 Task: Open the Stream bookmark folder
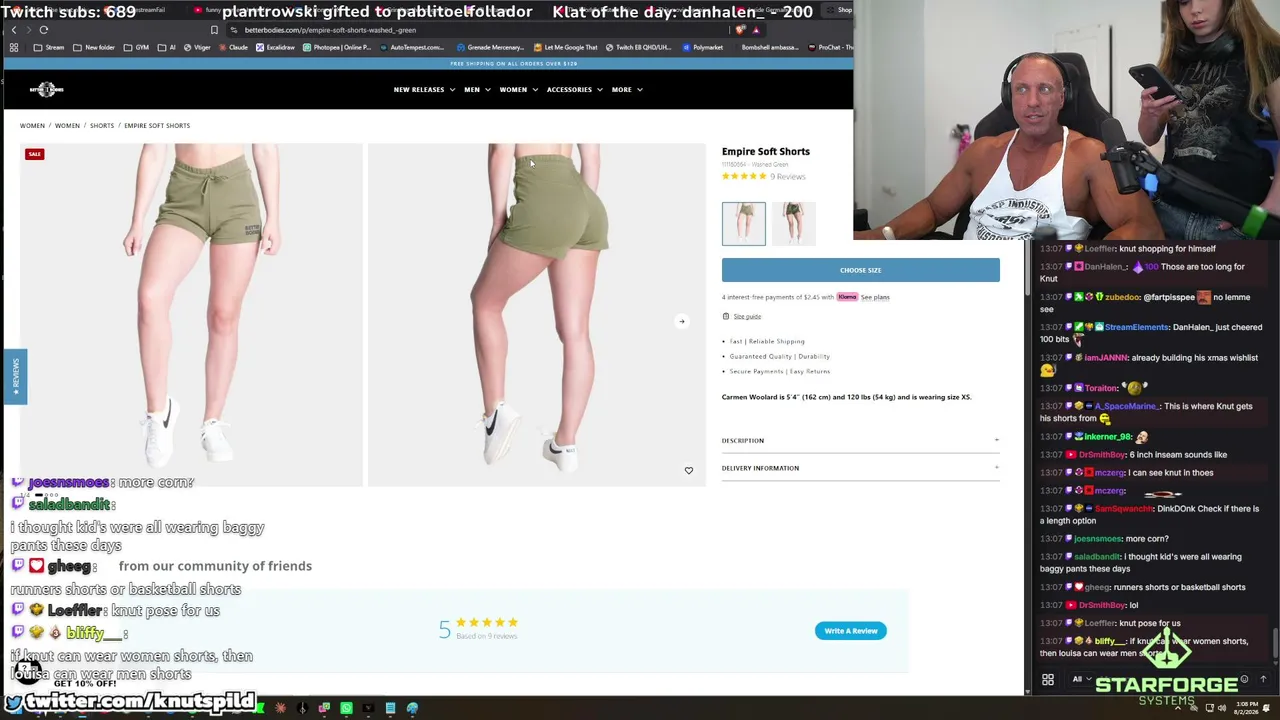pos(49,47)
